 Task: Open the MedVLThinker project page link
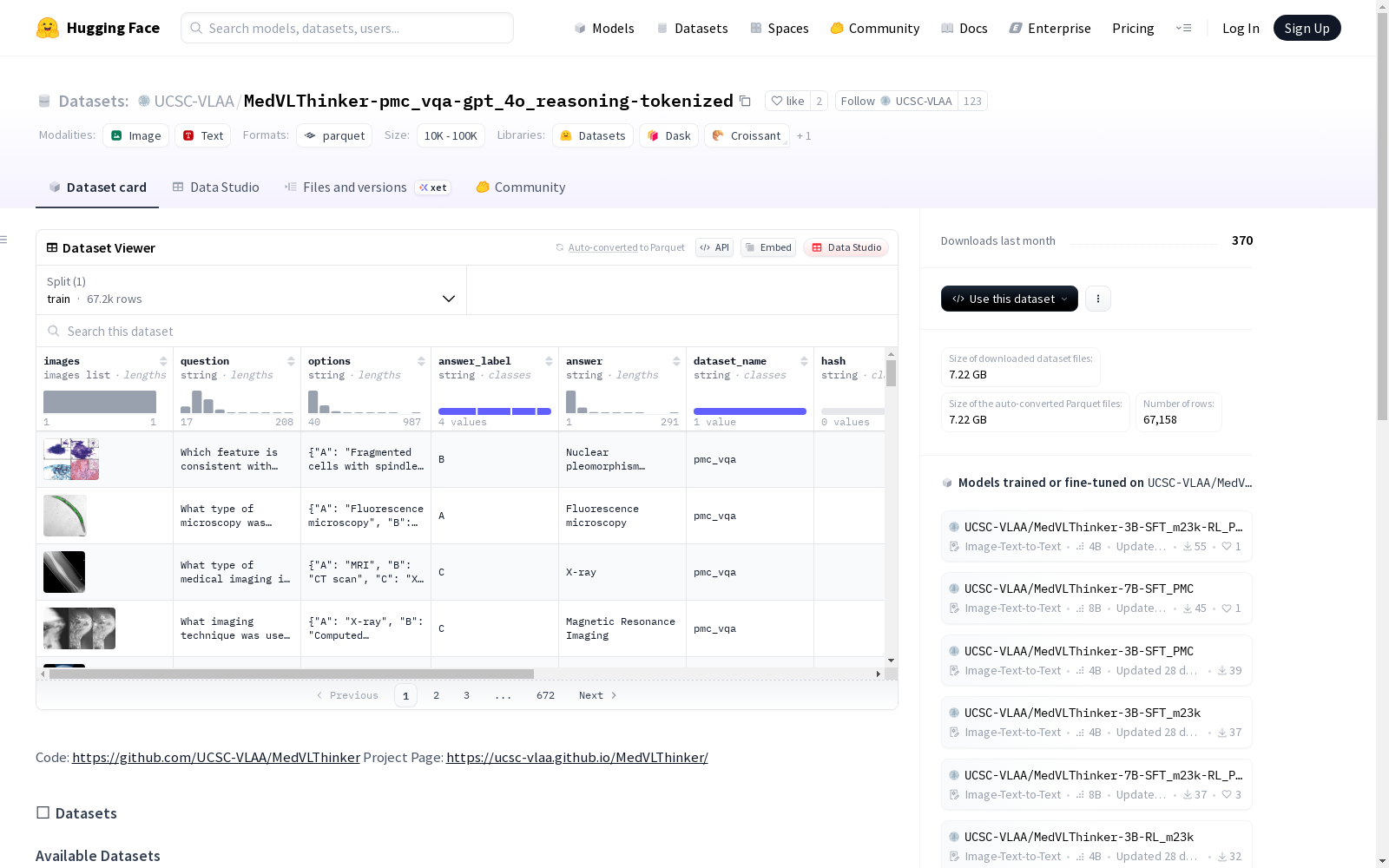[577, 757]
